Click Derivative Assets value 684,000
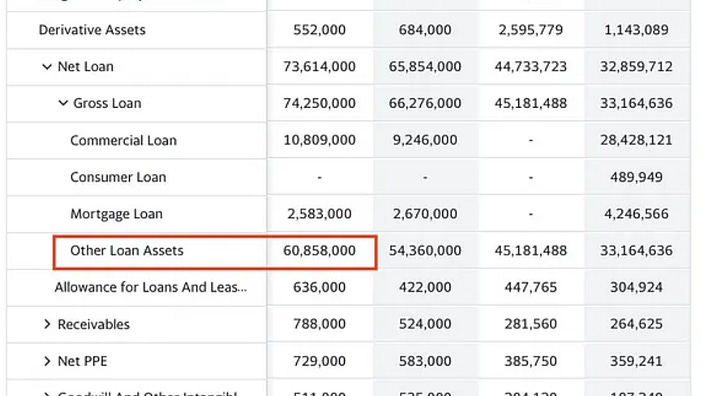 pos(425,30)
